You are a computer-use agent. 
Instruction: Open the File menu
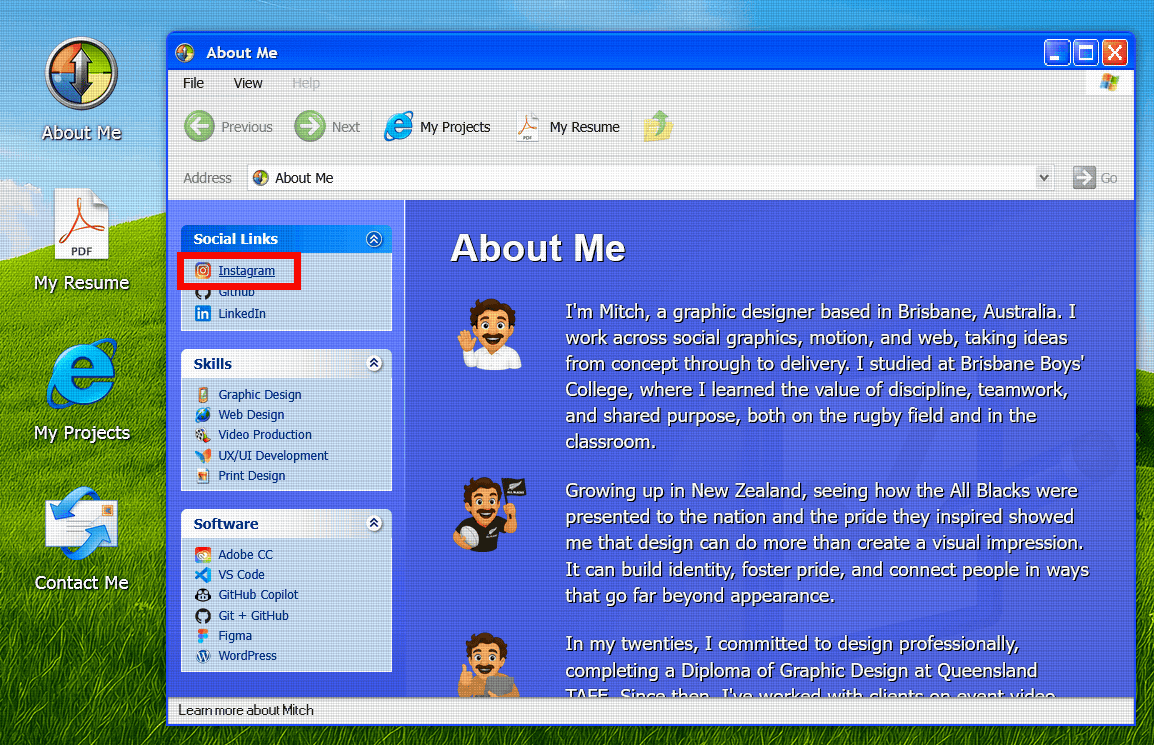click(193, 83)
